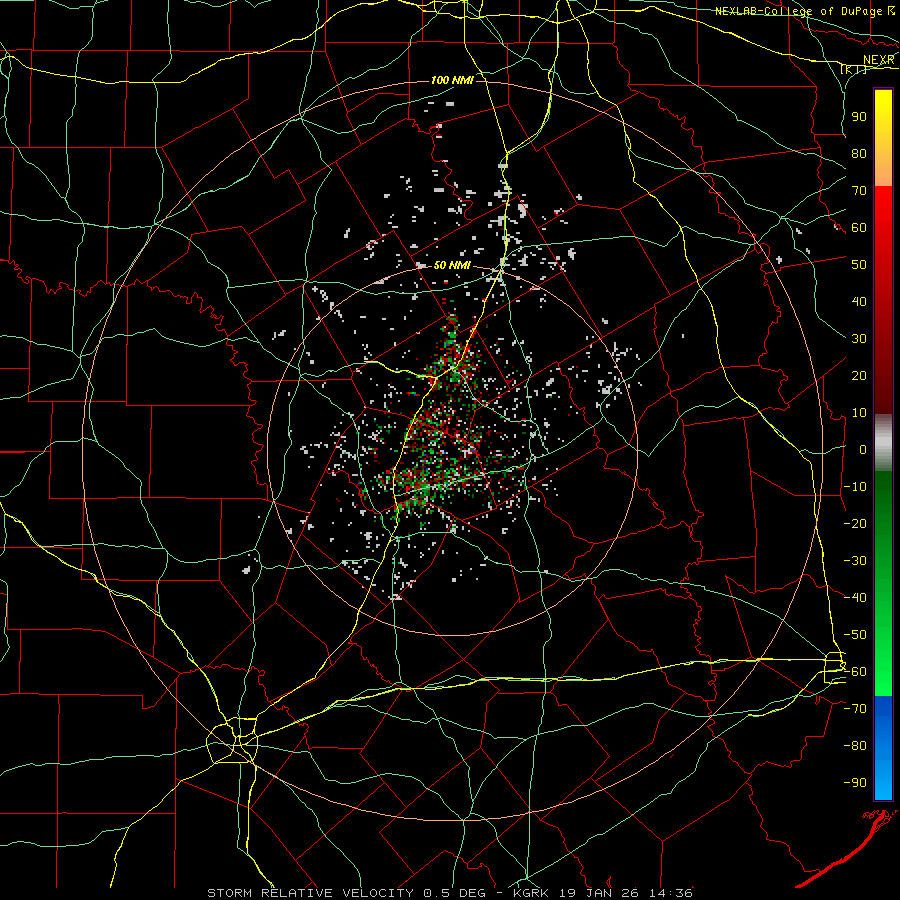Click the 50 NMI range ring label
The width and height of the screenshot is (900, 900).
click(x=452, y=265)
